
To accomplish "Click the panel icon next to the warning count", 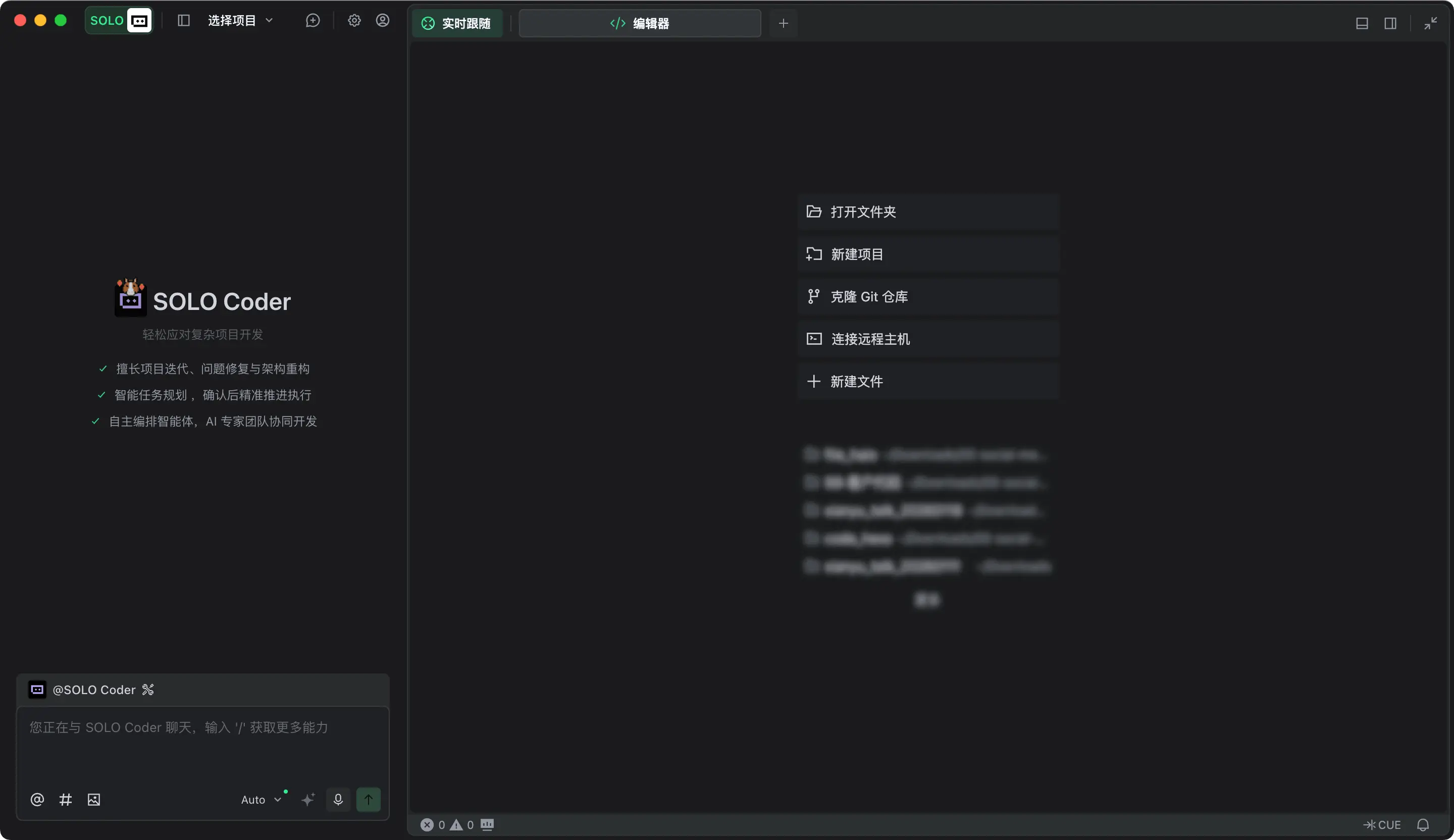I will point(487,824).
